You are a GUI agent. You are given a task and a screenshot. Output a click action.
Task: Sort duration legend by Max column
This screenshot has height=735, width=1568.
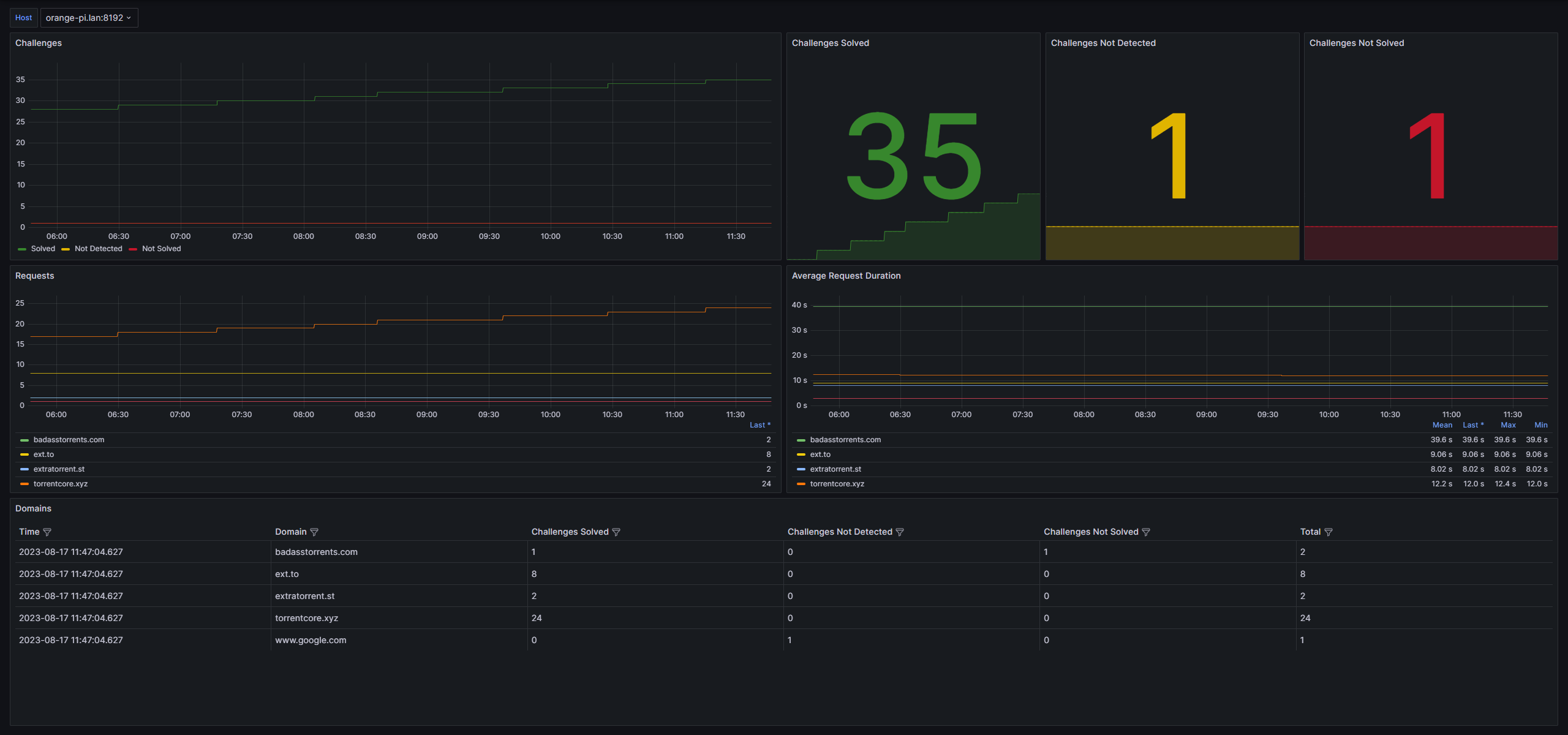point(1508,425)
